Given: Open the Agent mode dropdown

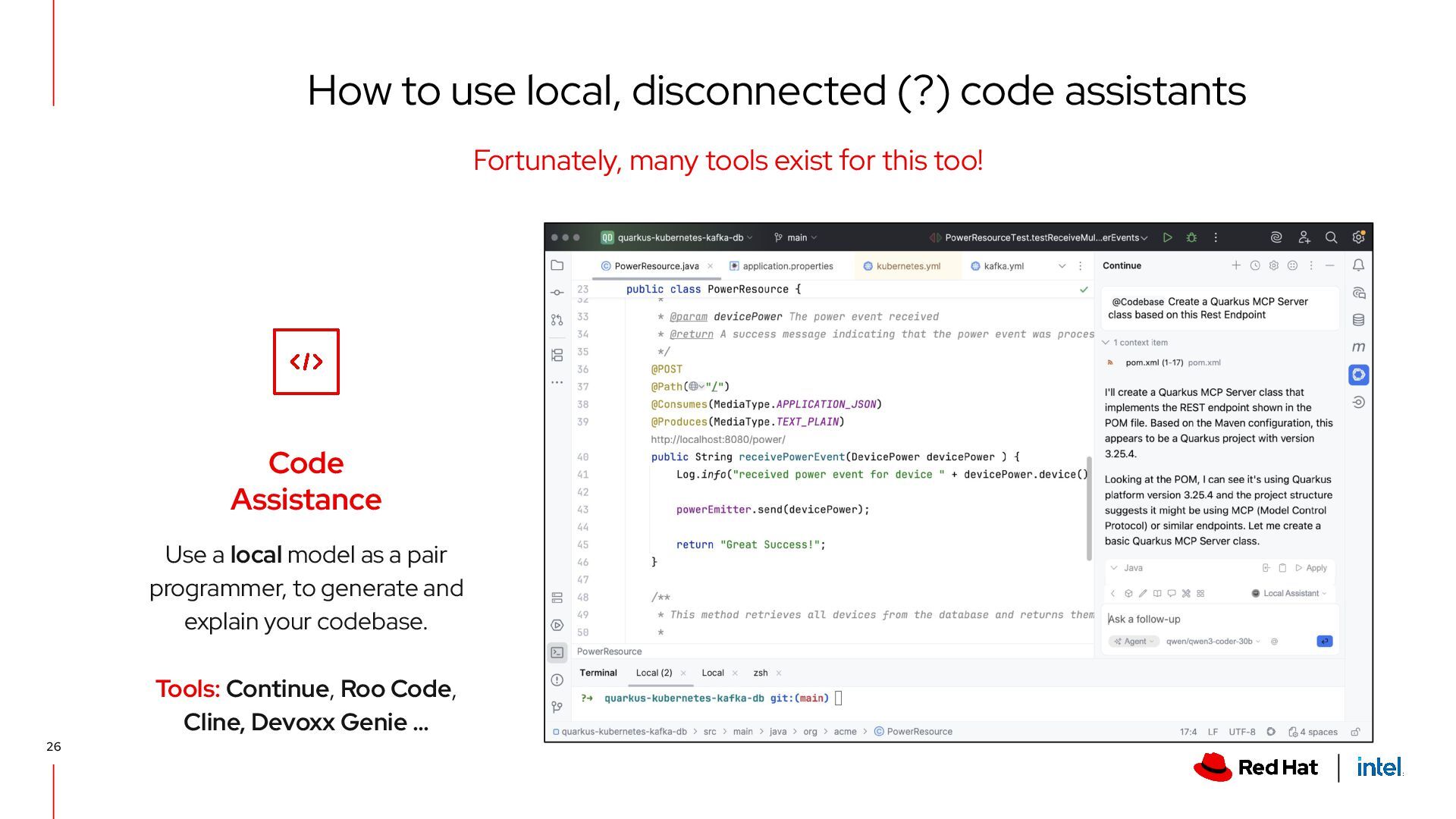Looking at the screenshot, I should [1134, 642].
